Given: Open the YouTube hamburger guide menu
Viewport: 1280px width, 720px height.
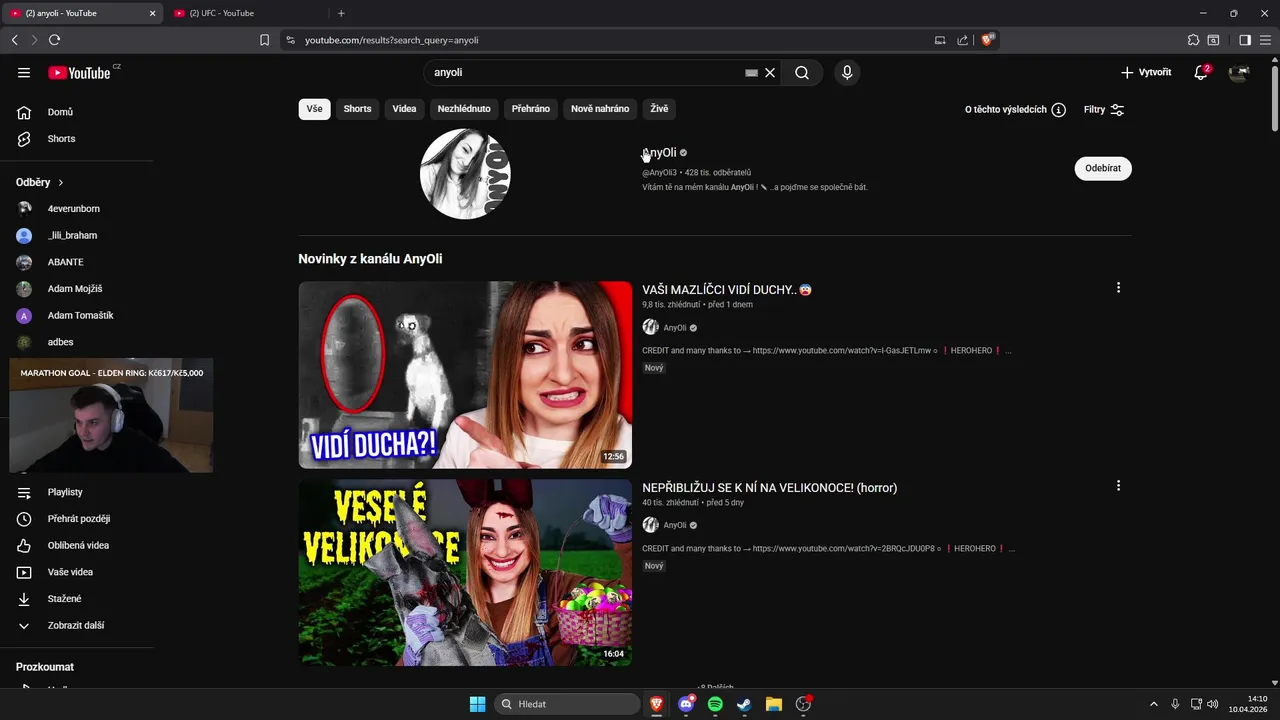Looking at the screenshot, I should tap(24, 72).
